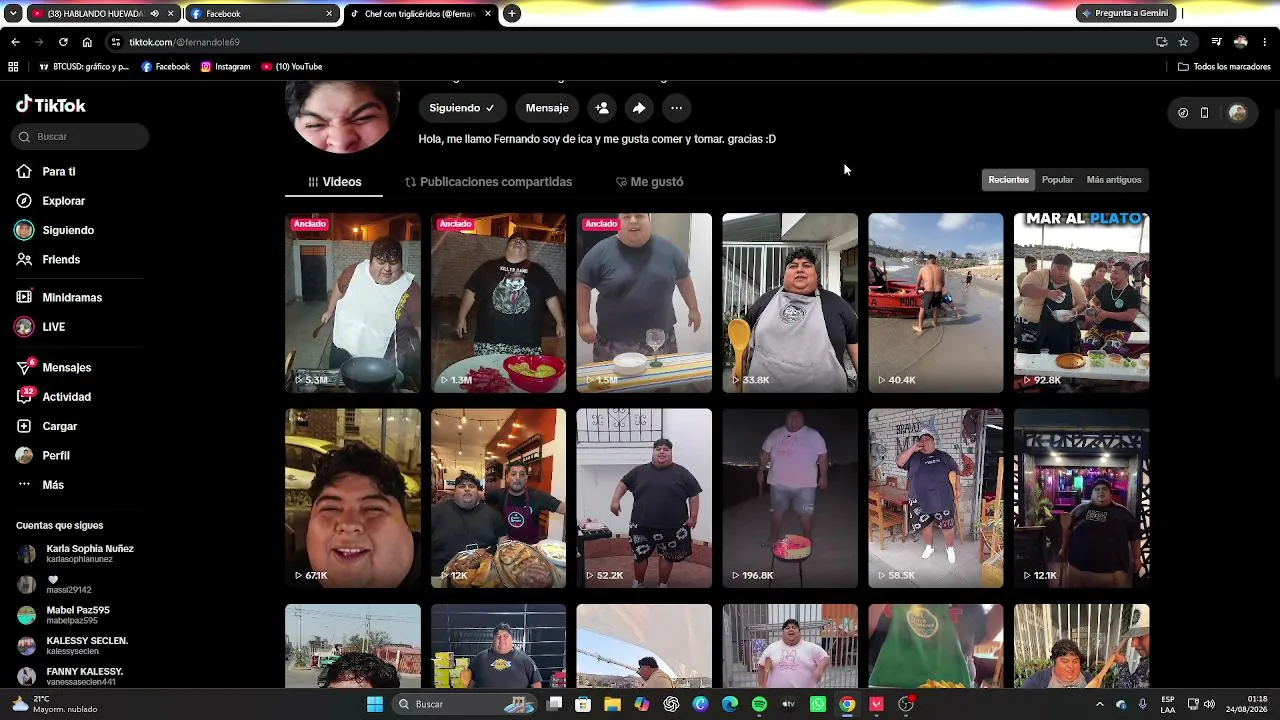
Task: Sort videos by Popular
Action: pyautogui.click(x=1057, y=180)
